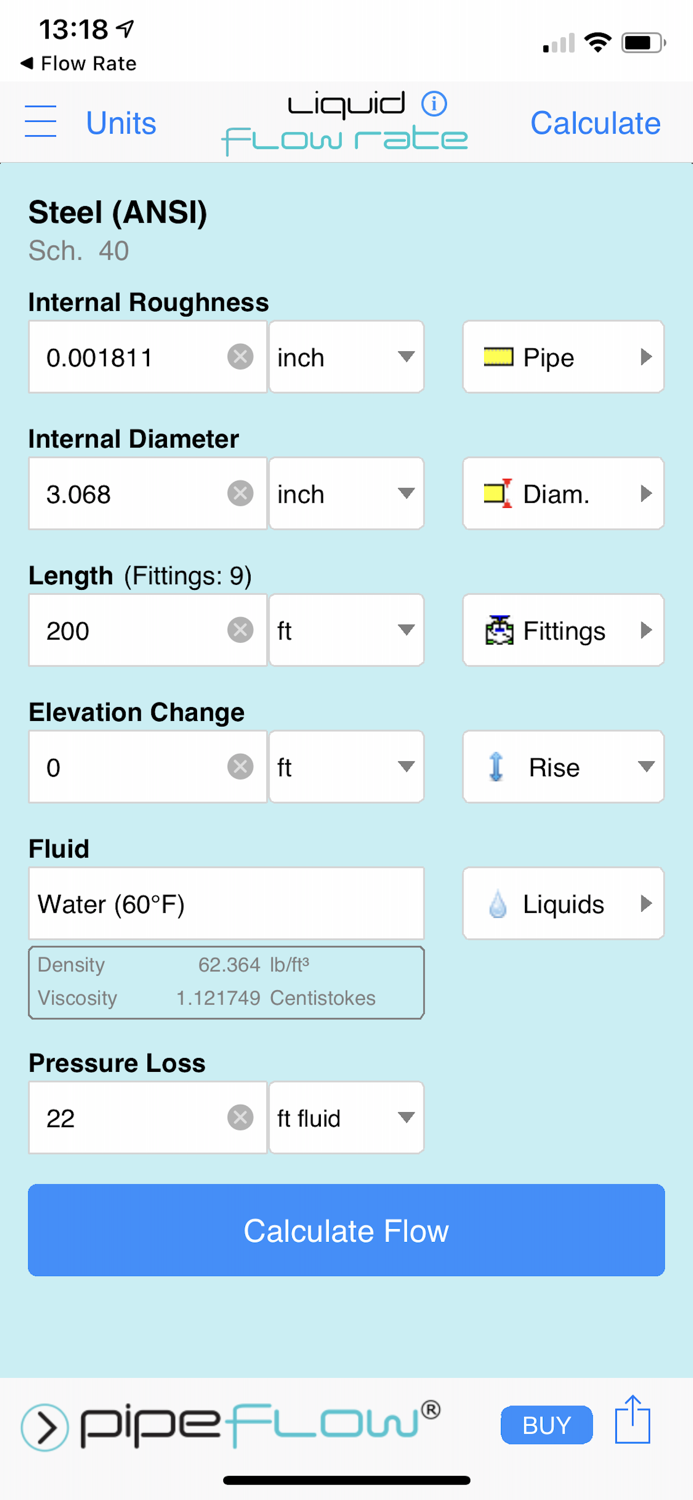Tap the Diam. internal diameter icon
This screenshot has width=693, height=1500.
496,493
